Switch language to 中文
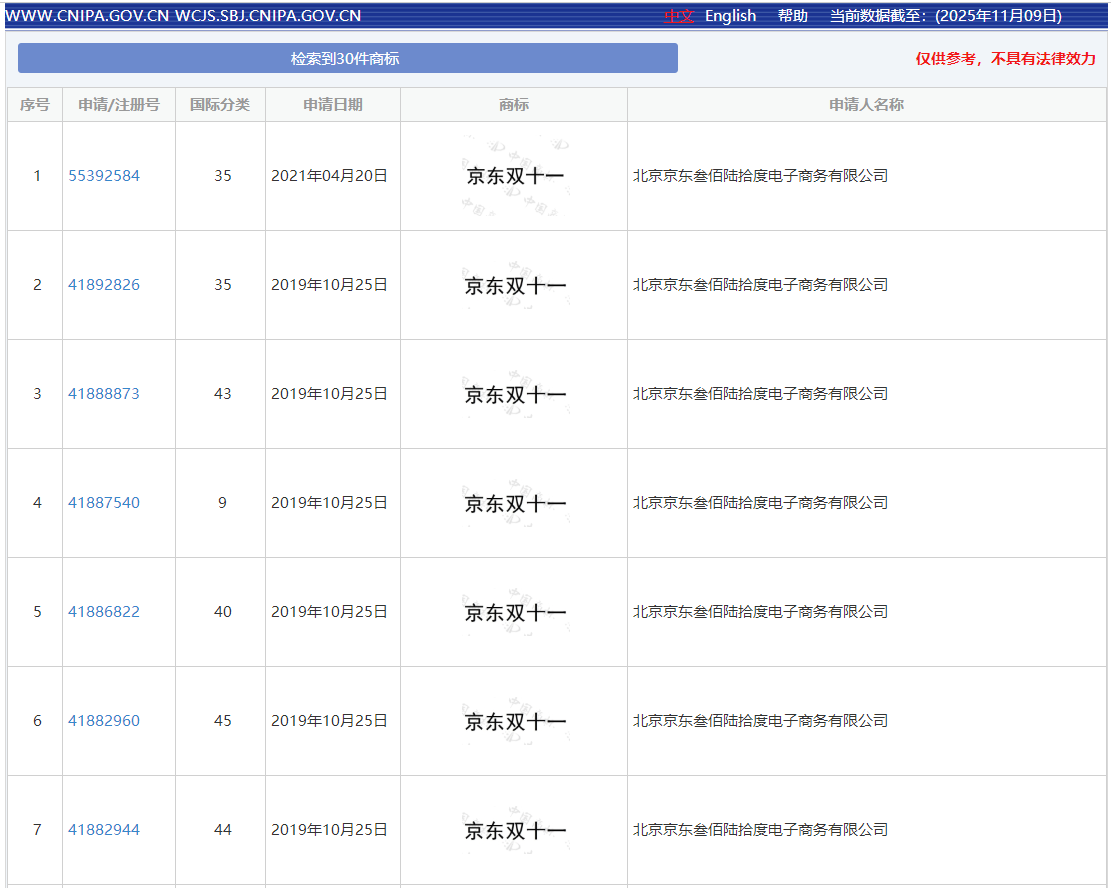 click(x=678, y=16)
